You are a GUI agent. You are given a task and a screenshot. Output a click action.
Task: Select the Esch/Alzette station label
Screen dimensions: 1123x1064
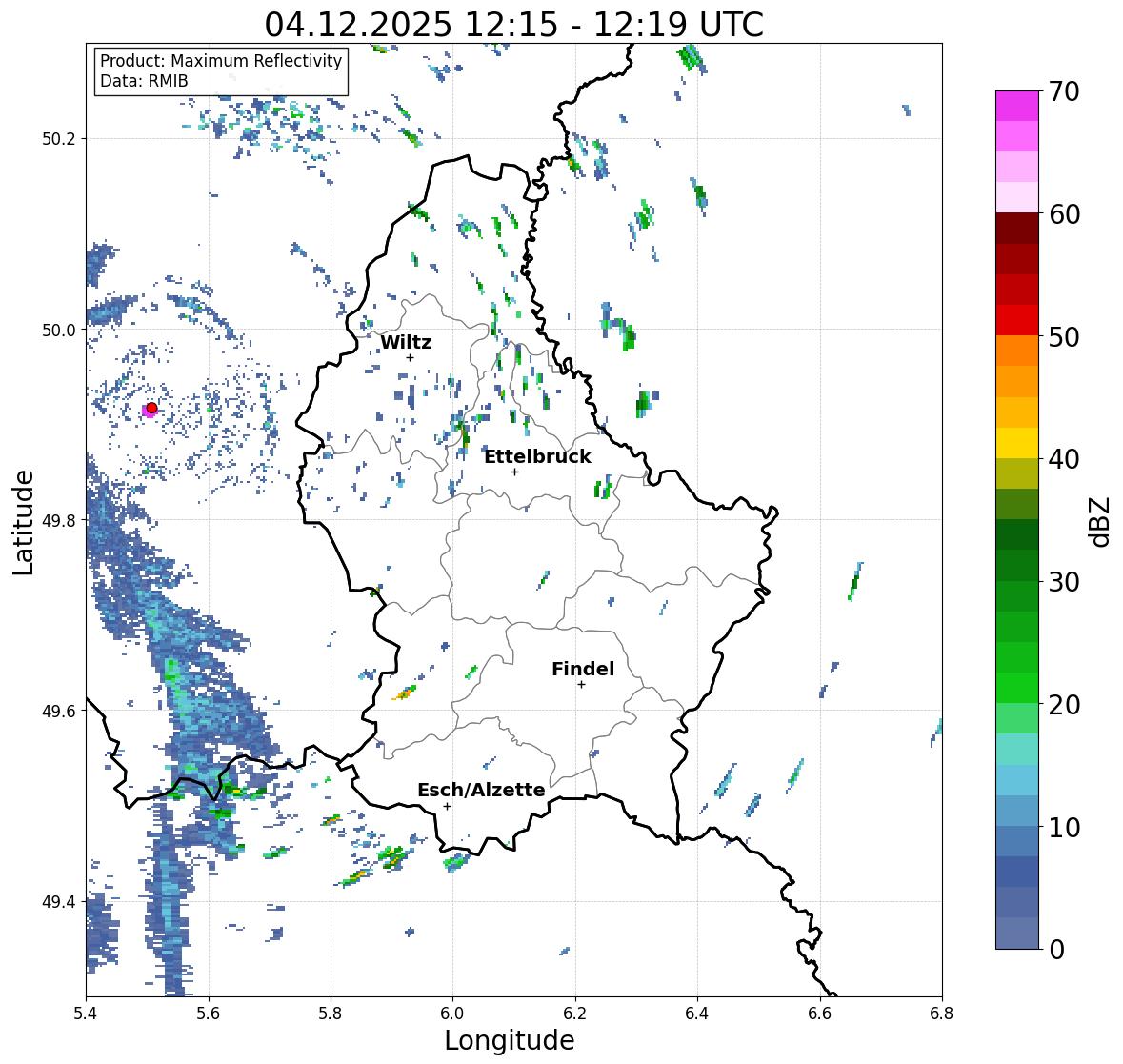[x=481, y=790]
